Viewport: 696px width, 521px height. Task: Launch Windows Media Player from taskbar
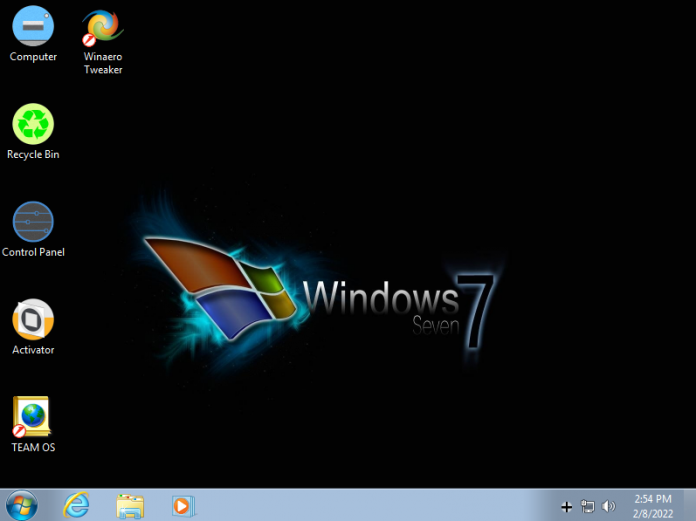(183, 506)
